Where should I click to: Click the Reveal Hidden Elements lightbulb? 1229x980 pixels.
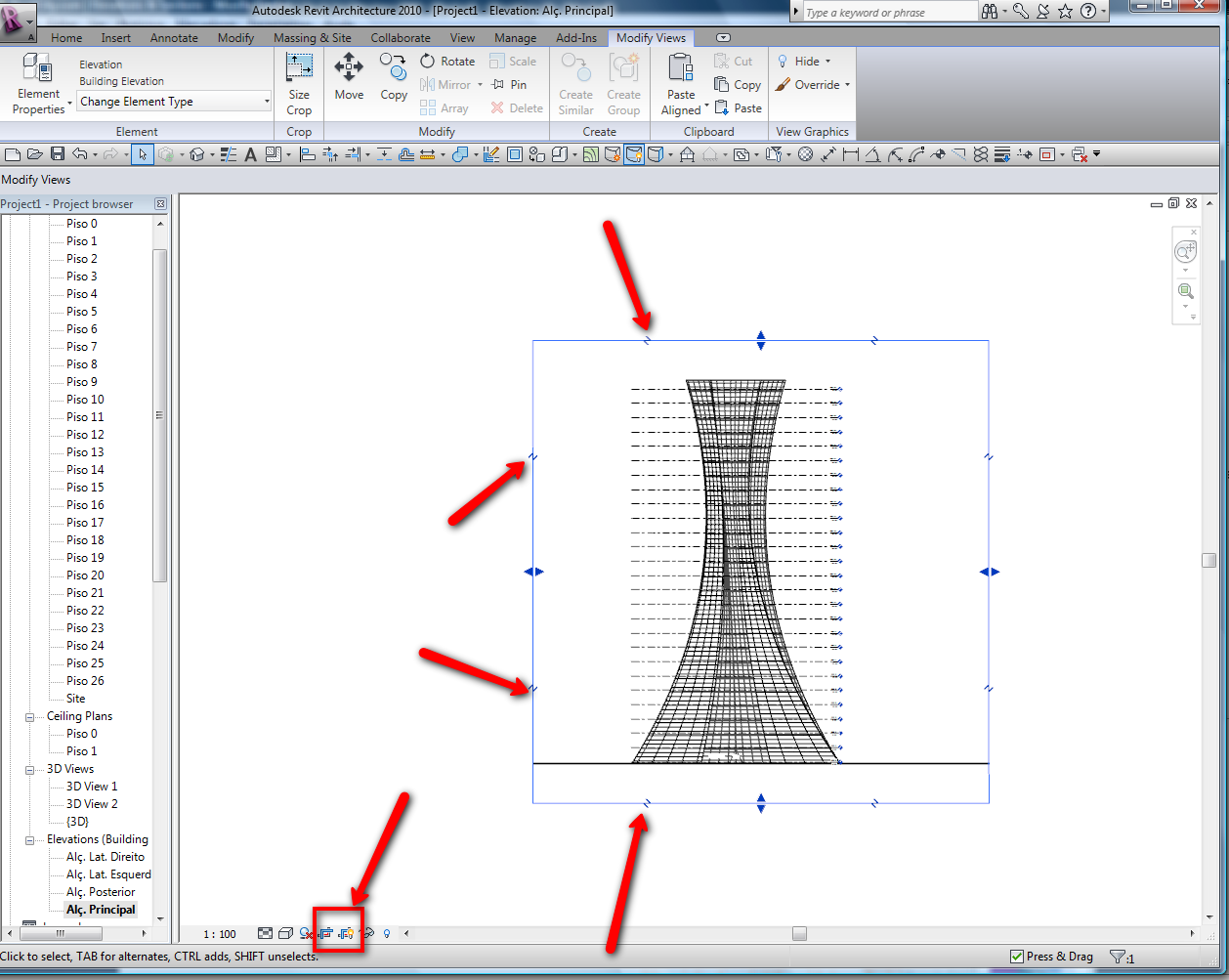click(x=387, y=934)
